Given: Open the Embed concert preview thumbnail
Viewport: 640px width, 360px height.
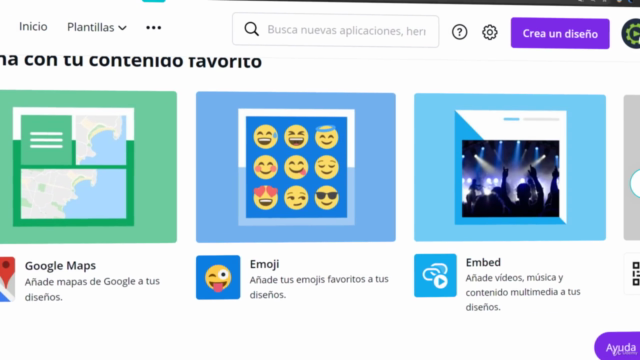Looking at the screenshot, I should 510,167.
